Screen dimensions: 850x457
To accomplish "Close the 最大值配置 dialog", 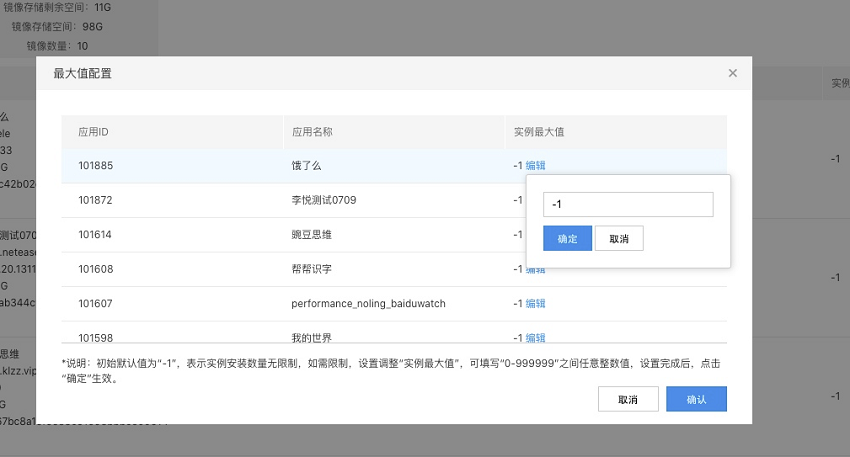I will 732,73.
